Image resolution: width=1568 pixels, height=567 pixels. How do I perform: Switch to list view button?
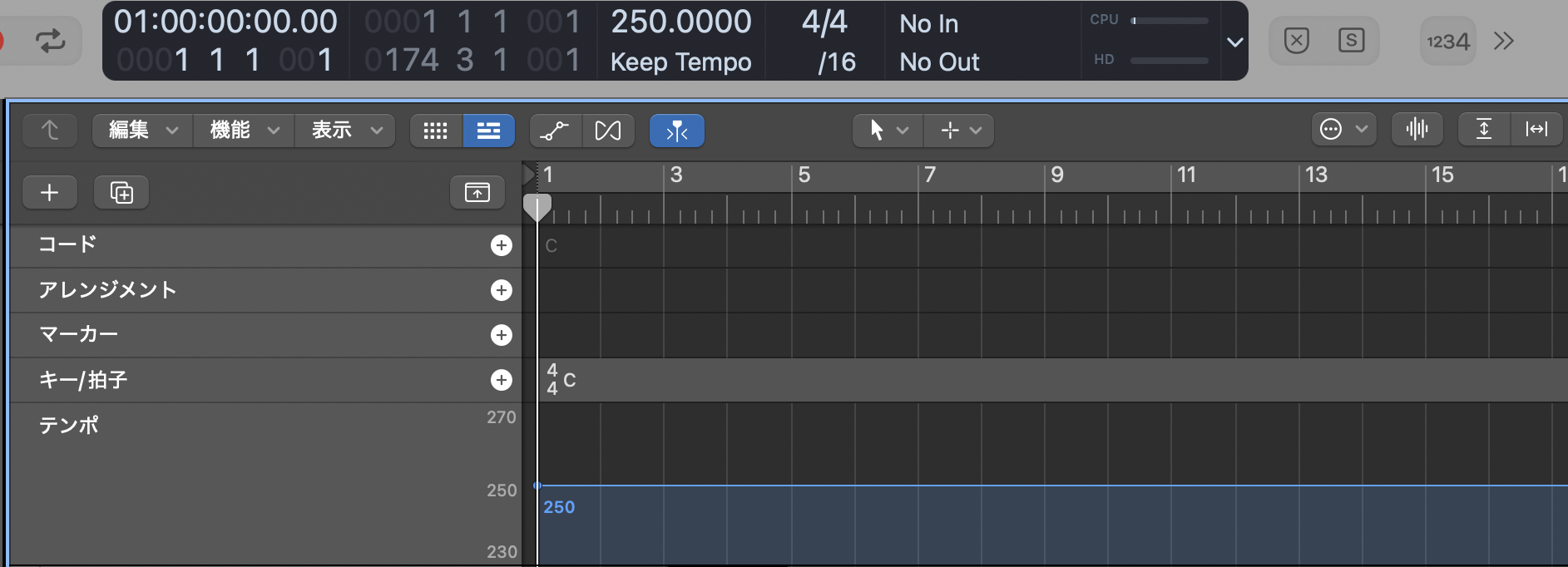point(488,131)
